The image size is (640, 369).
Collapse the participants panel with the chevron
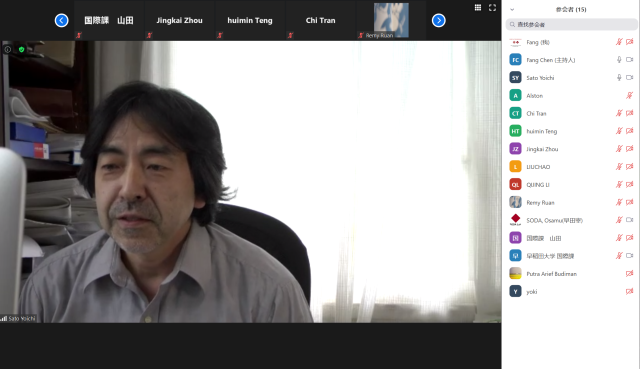(512, 9)
